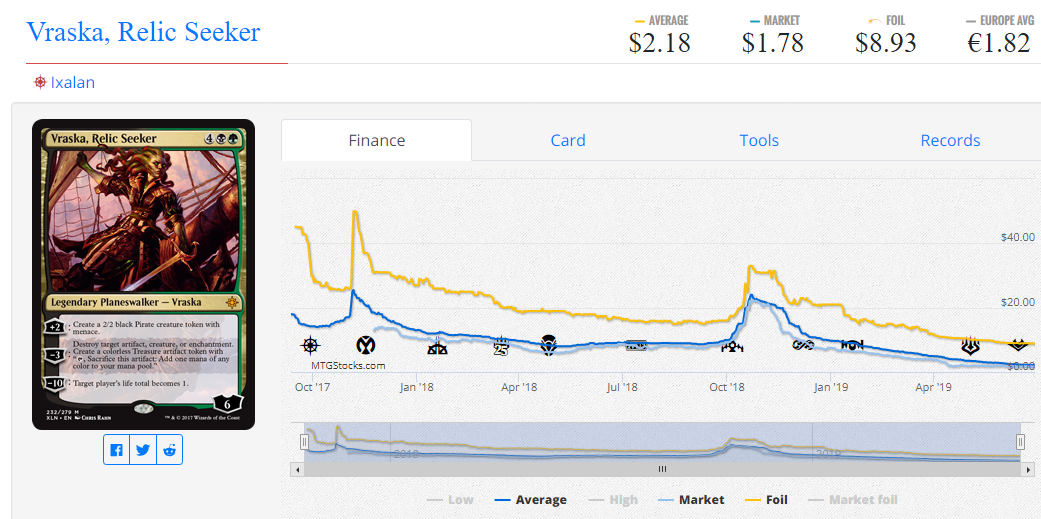
Task: Open the Card tab
Action: pos(568,140)
